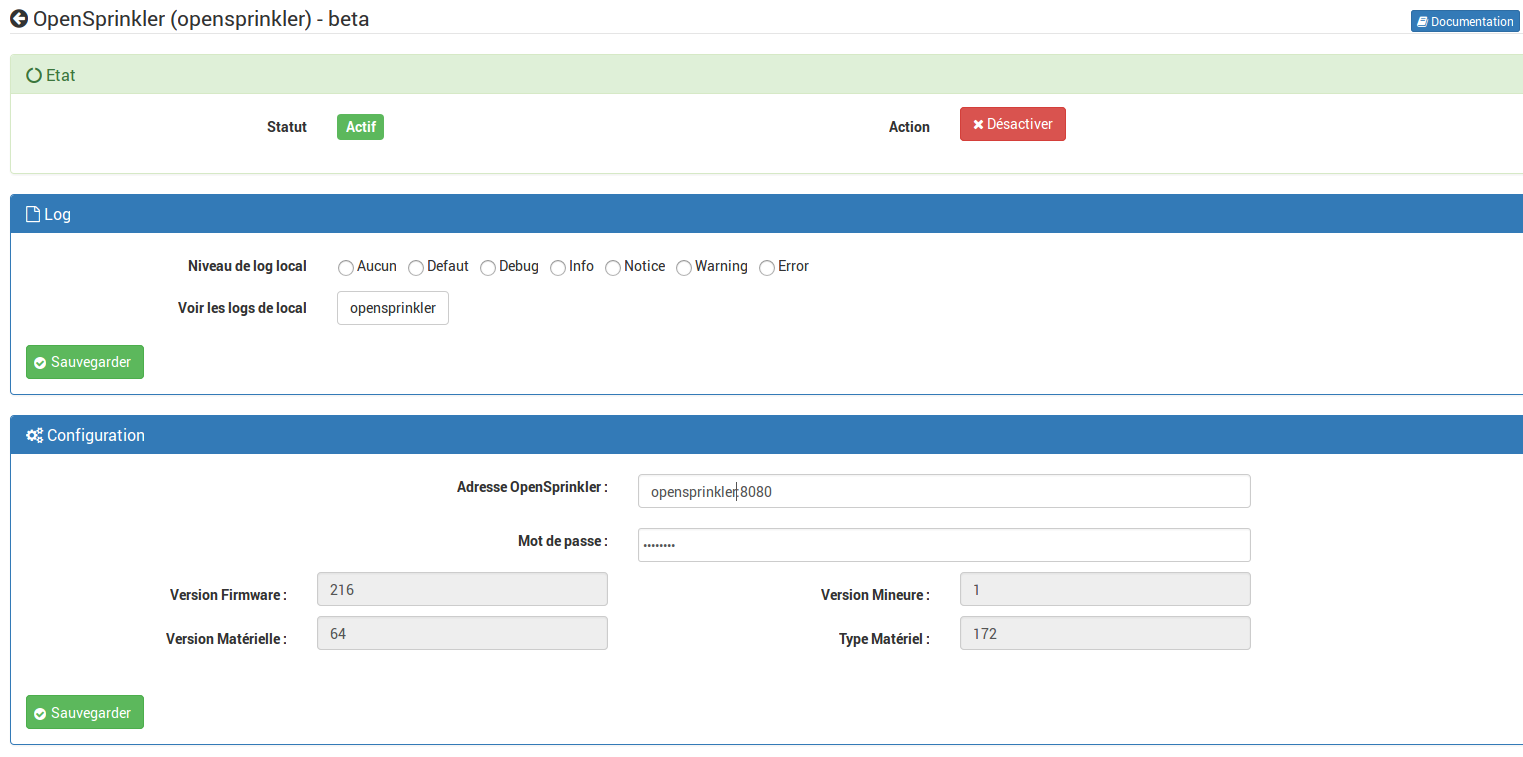Click the 'Statut' label
1523x757 pixels.
pos(287,127)
